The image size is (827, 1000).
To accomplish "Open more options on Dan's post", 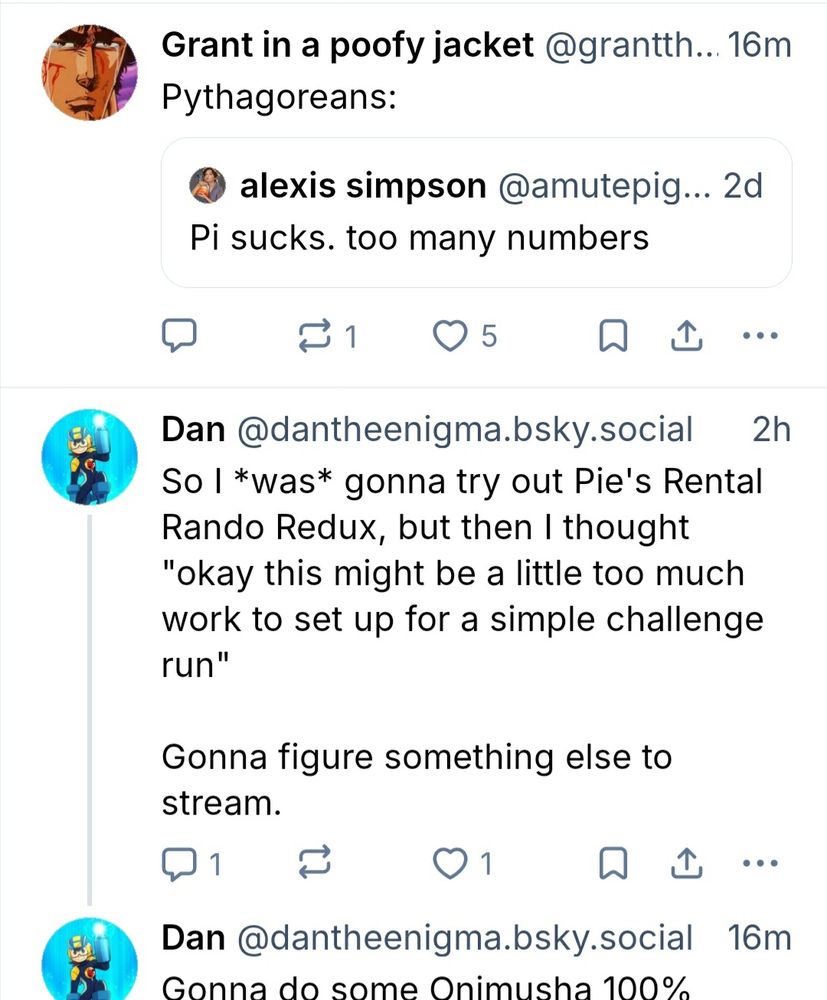I will click(761, 862).
